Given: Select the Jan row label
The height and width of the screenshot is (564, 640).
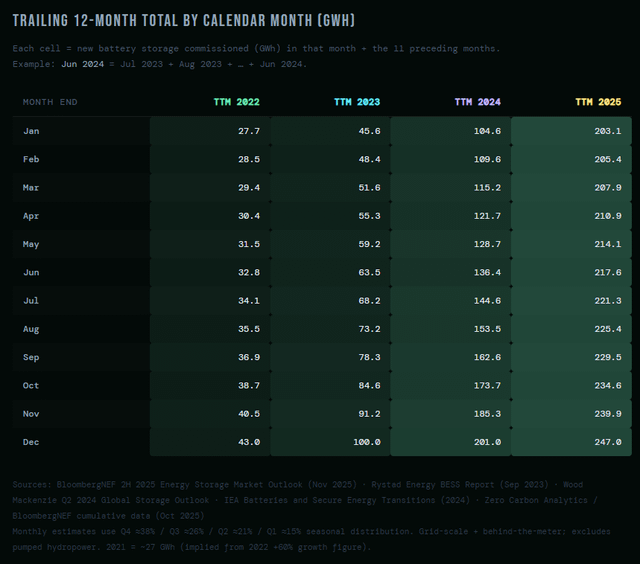Looking at the screenshot, I should click(31, 131).
